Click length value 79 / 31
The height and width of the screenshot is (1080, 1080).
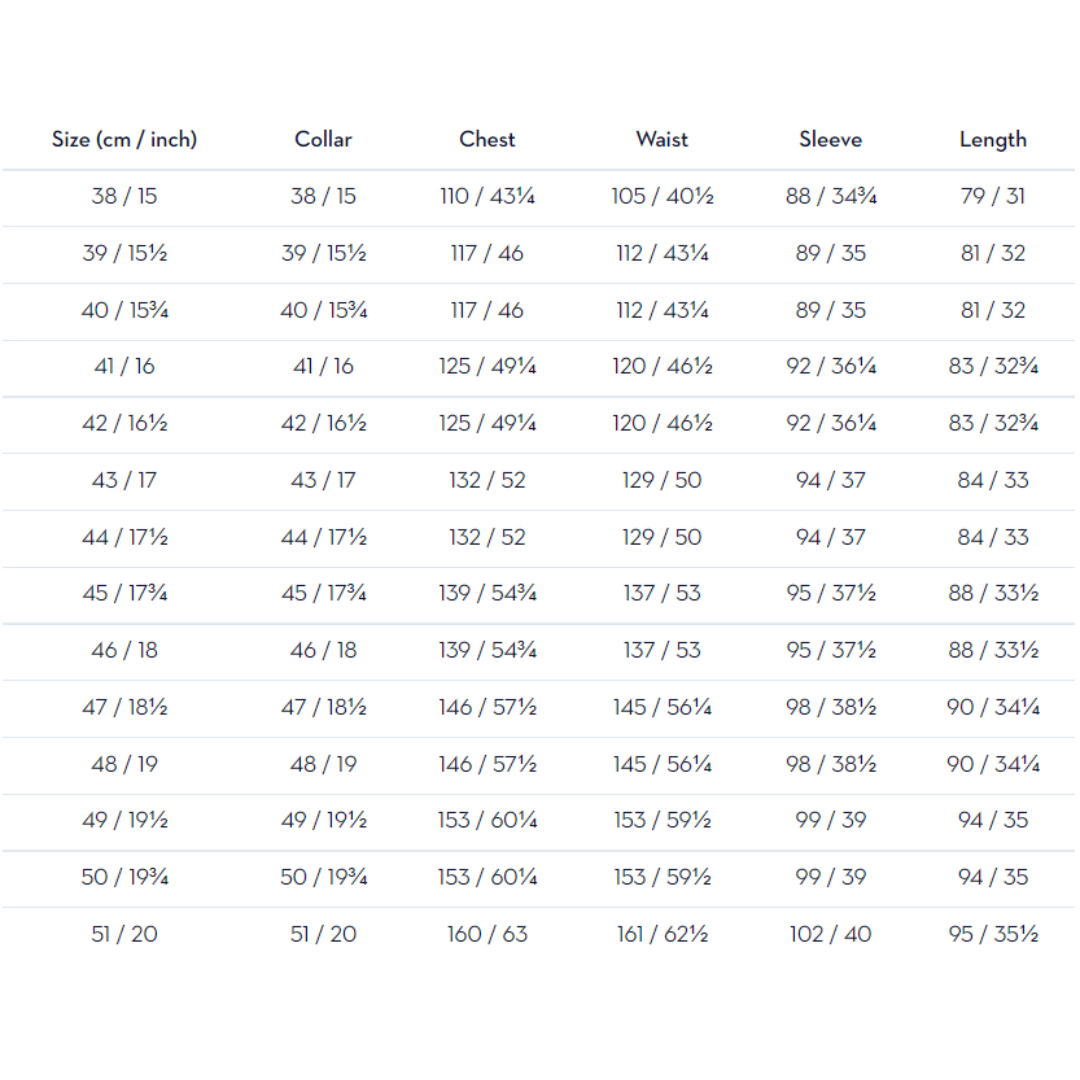click(993, 196)
